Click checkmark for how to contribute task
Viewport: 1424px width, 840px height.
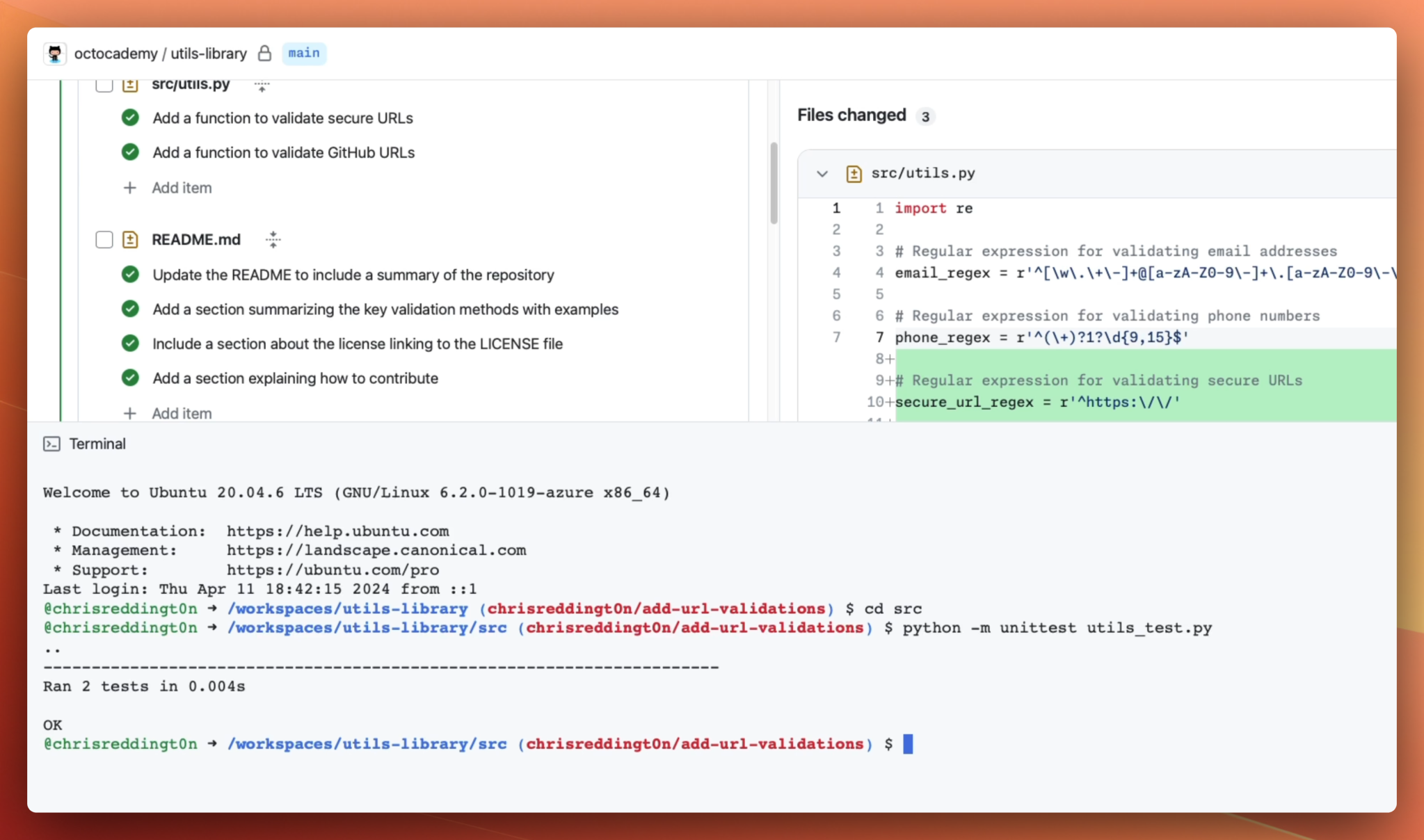click(130, 378)
